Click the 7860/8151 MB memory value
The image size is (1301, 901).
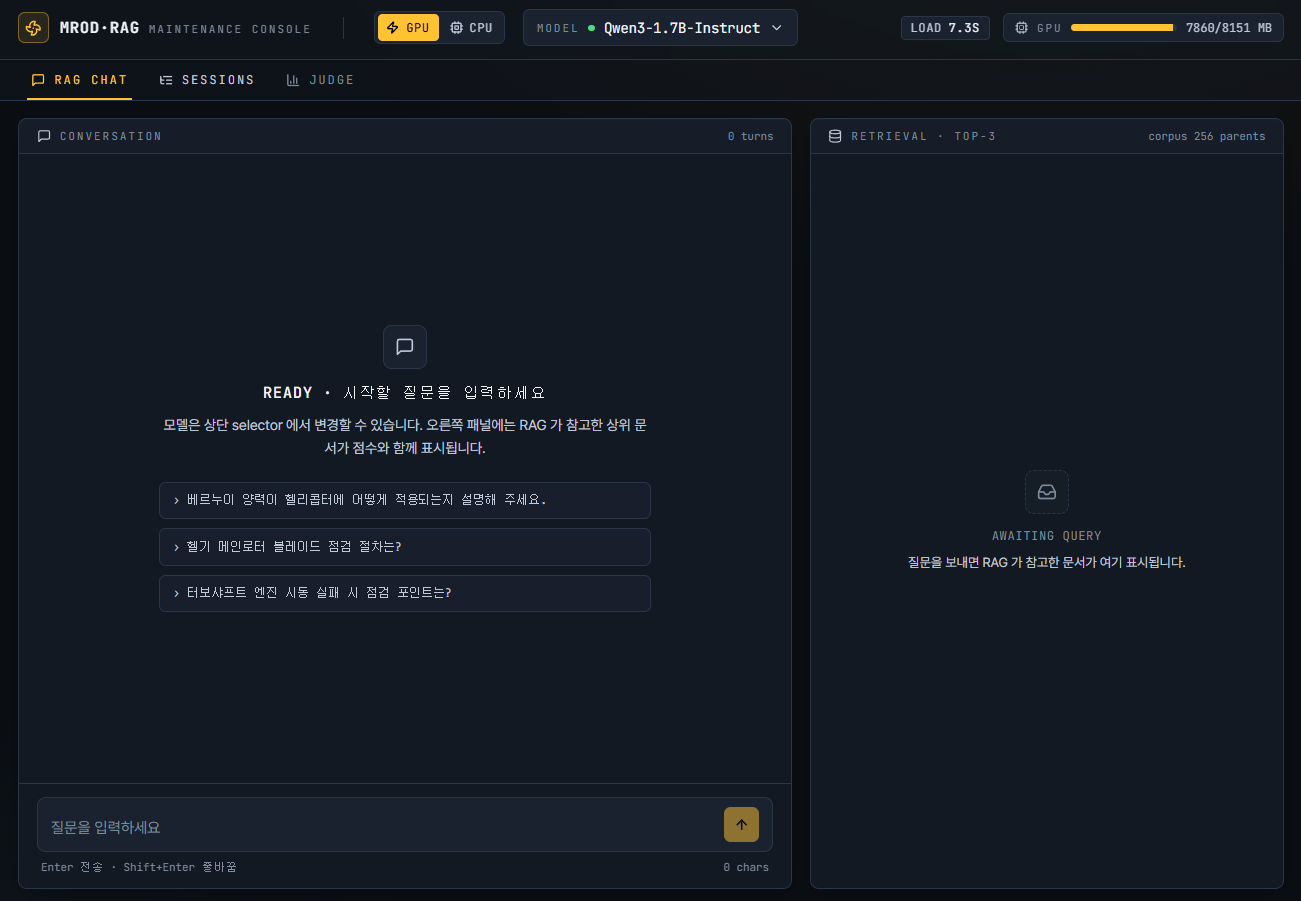click(1229, 28)
